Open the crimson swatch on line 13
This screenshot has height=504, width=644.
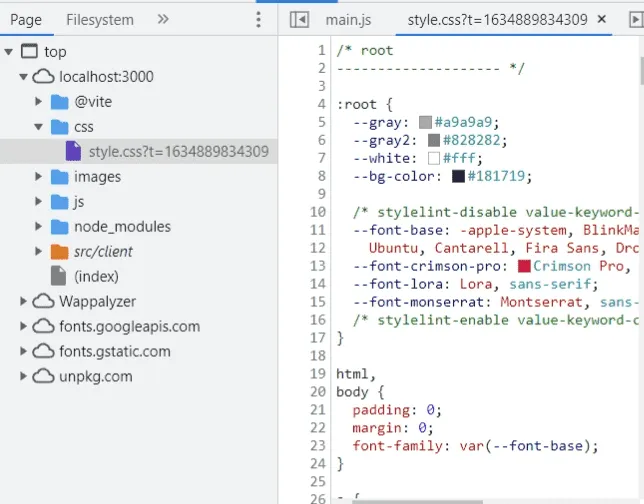524,266
